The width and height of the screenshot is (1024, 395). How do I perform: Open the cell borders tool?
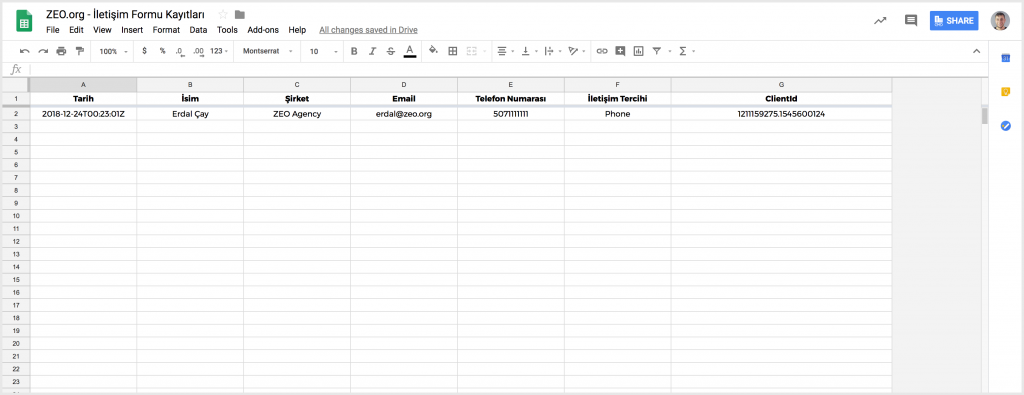pos(453,51)
